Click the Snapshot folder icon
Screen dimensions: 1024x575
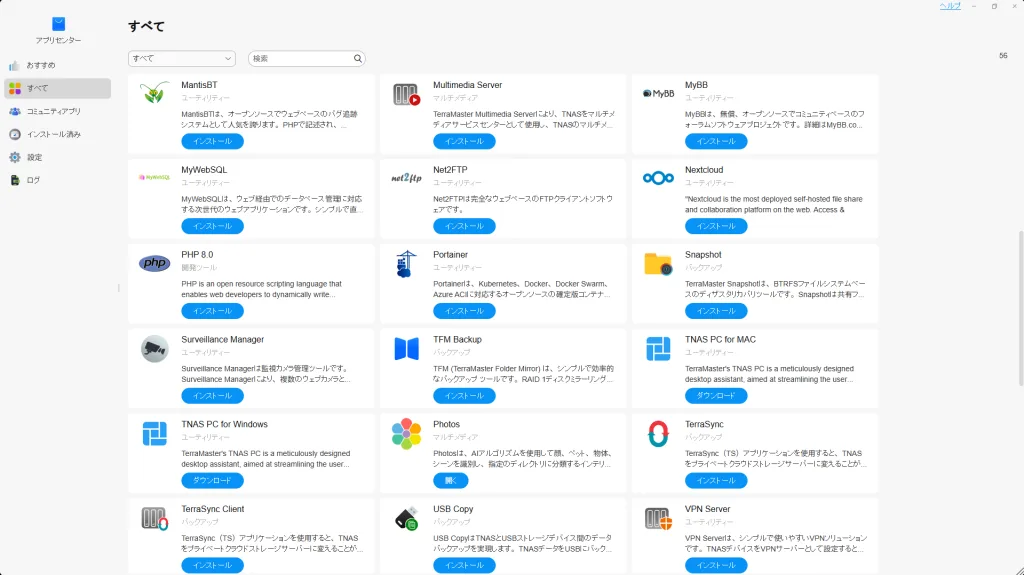pyautogui.click(x=658, y=264)
